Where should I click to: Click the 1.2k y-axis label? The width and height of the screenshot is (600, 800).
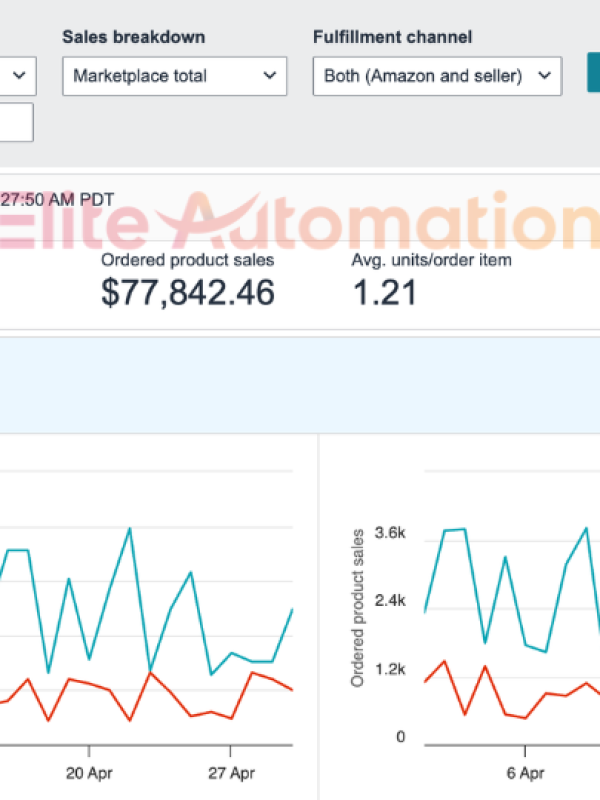(390, 669)
